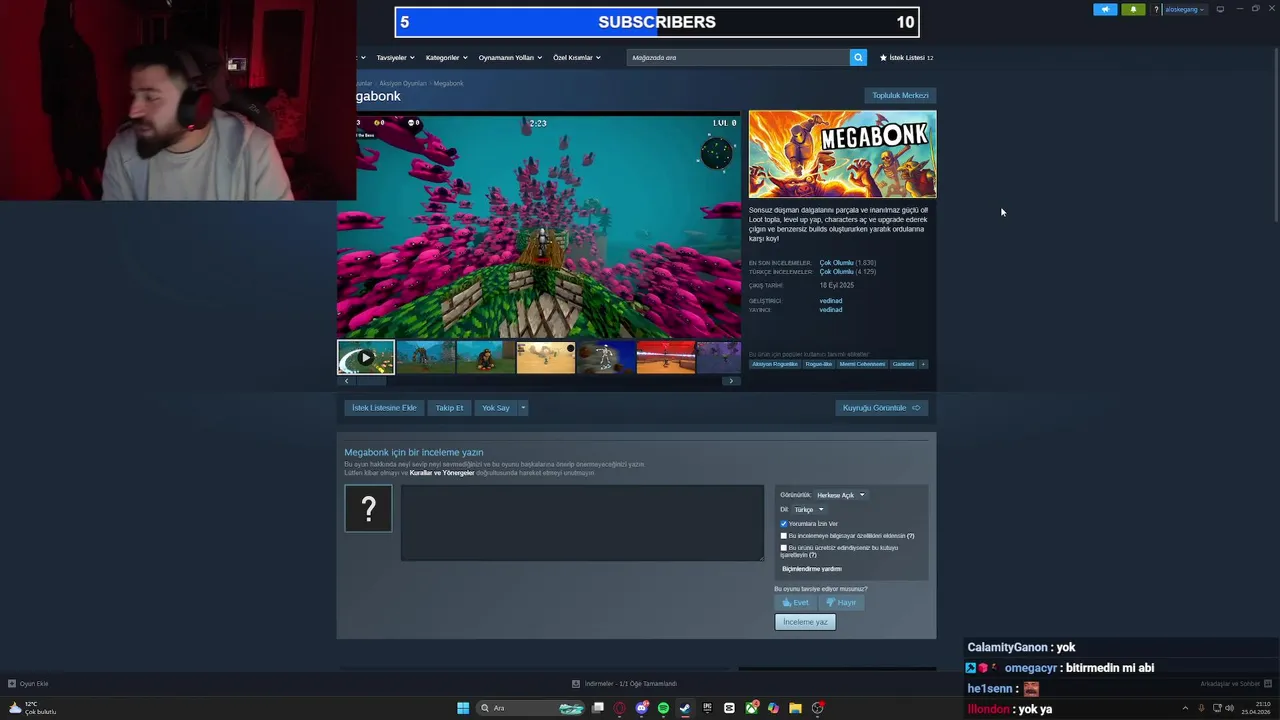Viewport: 1280px width, 720px height.
Task: Open Topluluk Merkezi community hub
Action: (x=900, y=95)
